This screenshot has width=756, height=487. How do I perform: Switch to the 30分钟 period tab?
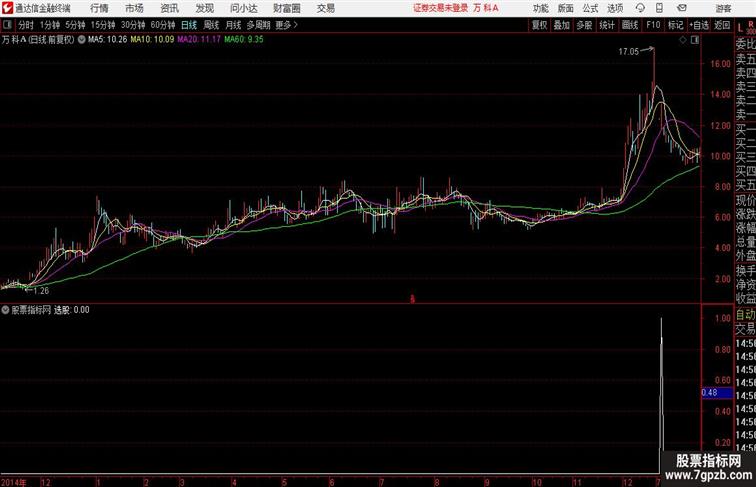coord(133,25)
